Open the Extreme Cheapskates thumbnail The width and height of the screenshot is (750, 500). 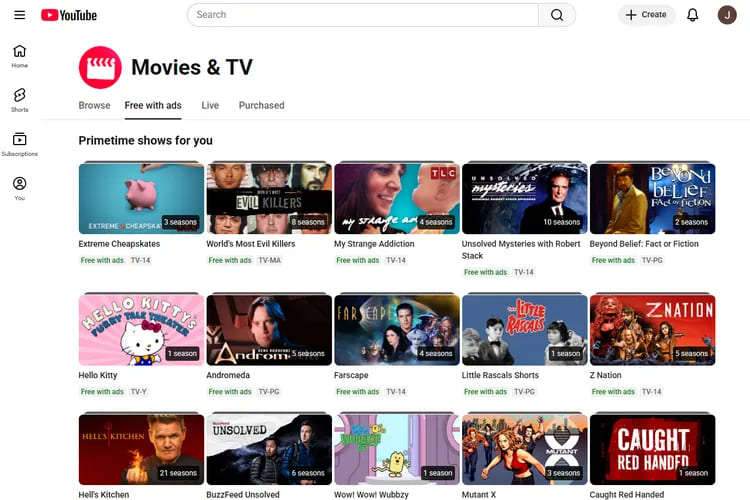[141, 199]
